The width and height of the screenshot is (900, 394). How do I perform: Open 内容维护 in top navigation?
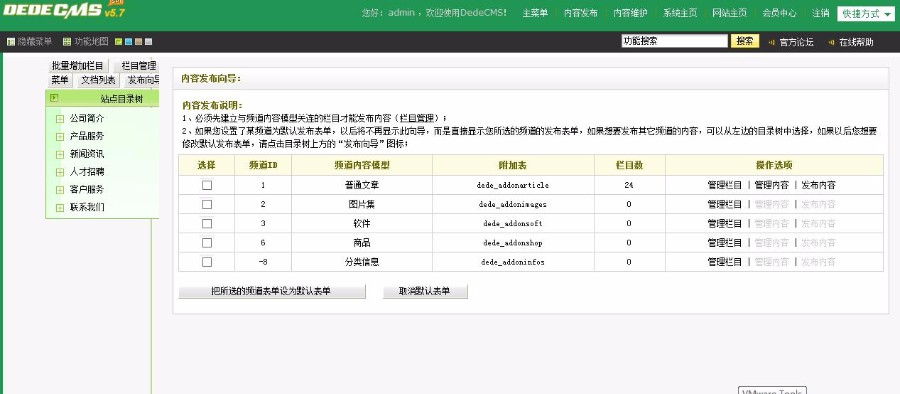coord(630,13)
